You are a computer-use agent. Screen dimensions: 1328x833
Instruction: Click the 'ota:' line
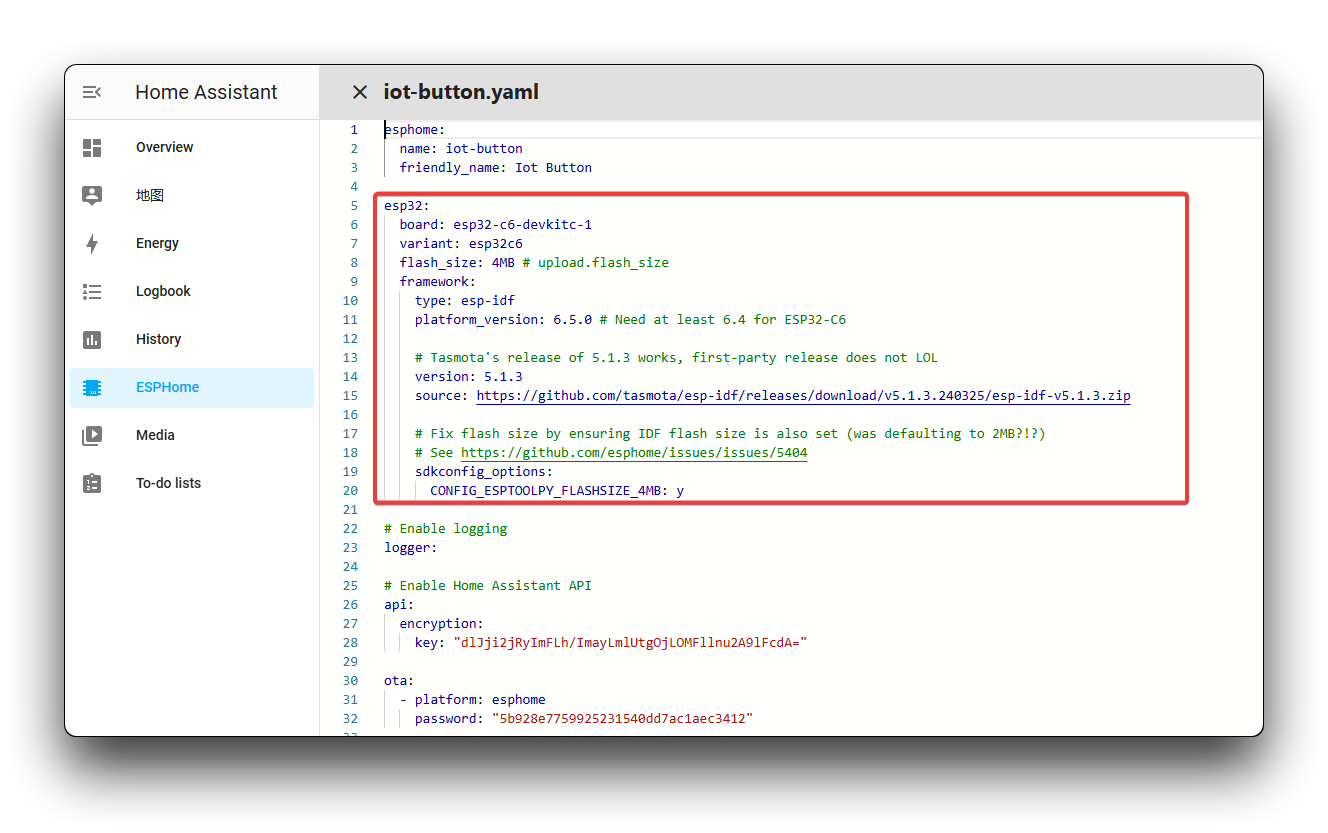tap(399, 680)
